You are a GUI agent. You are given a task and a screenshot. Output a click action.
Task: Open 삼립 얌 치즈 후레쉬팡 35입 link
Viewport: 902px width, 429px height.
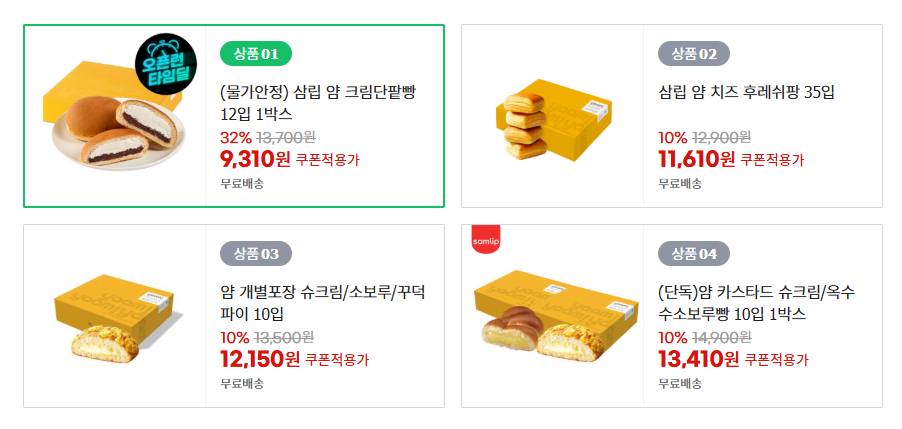tap(746, 93)
